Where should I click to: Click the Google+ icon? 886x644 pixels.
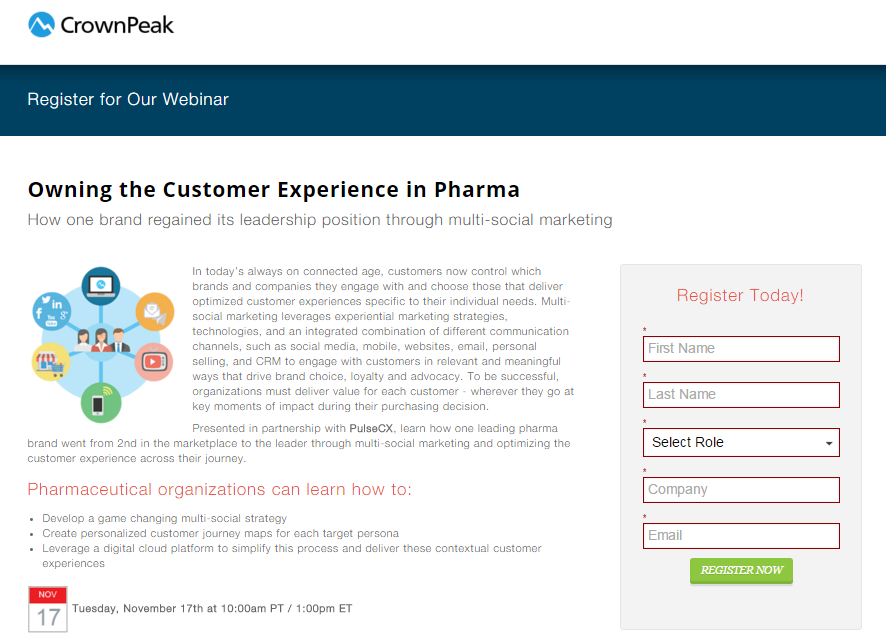tap(64, 315)
